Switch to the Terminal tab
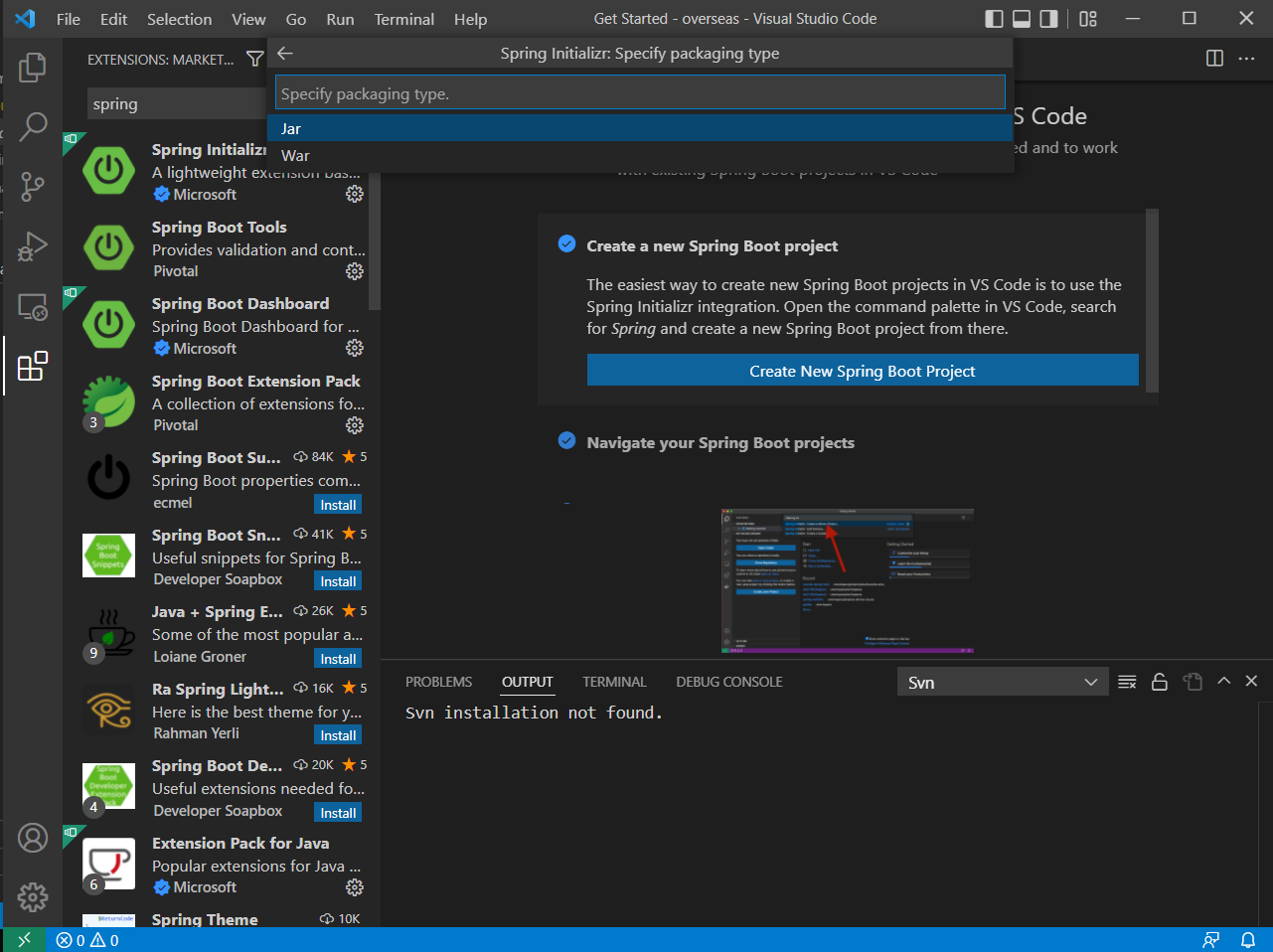 (614, 682)
